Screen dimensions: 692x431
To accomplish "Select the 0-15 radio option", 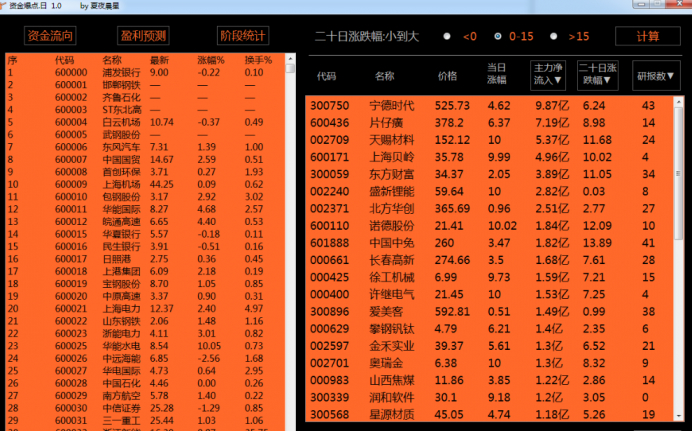I will [498, 36].
